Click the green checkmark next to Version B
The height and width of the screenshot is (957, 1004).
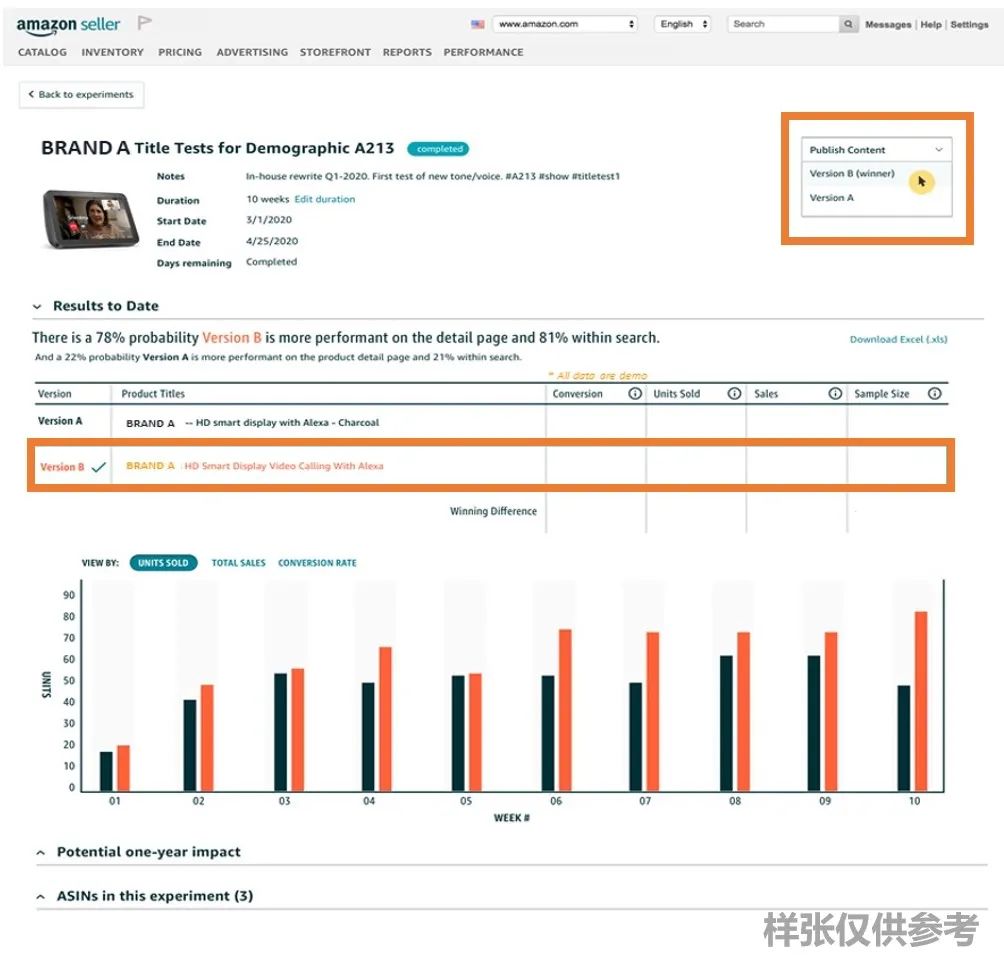tap(97, 465)
